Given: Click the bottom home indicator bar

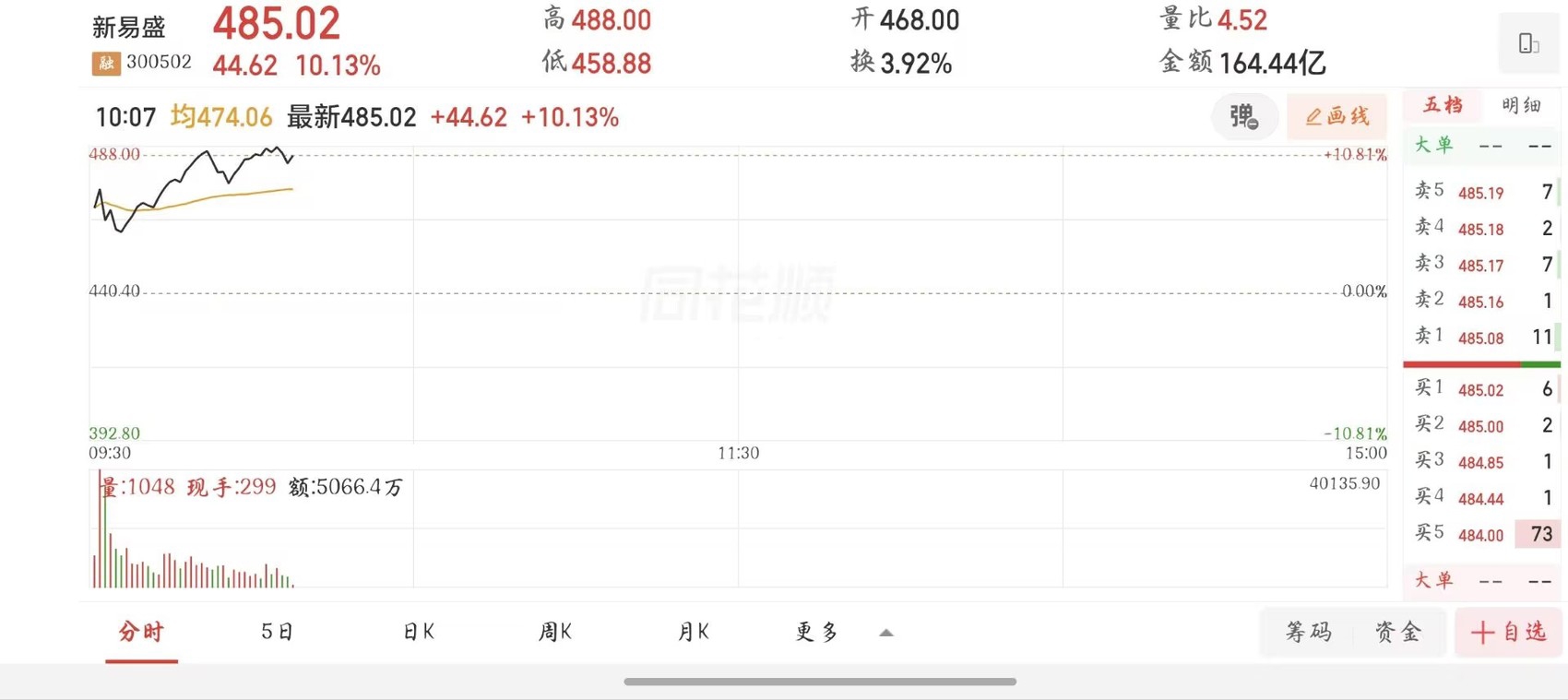Looking at the screenshot, I should click(820, 682).
